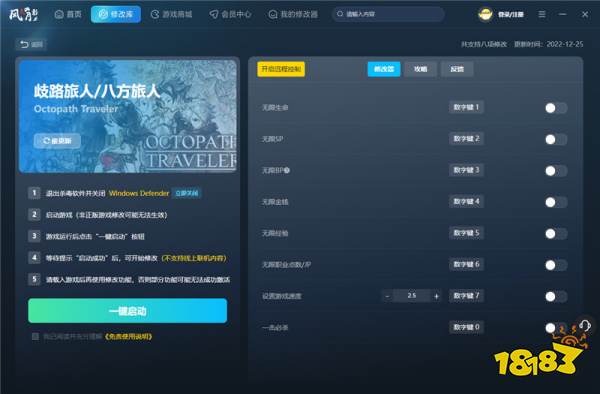This screenshot has width=600, height=394.
Task: Click the user avatar icon
Action: [485, 15]
